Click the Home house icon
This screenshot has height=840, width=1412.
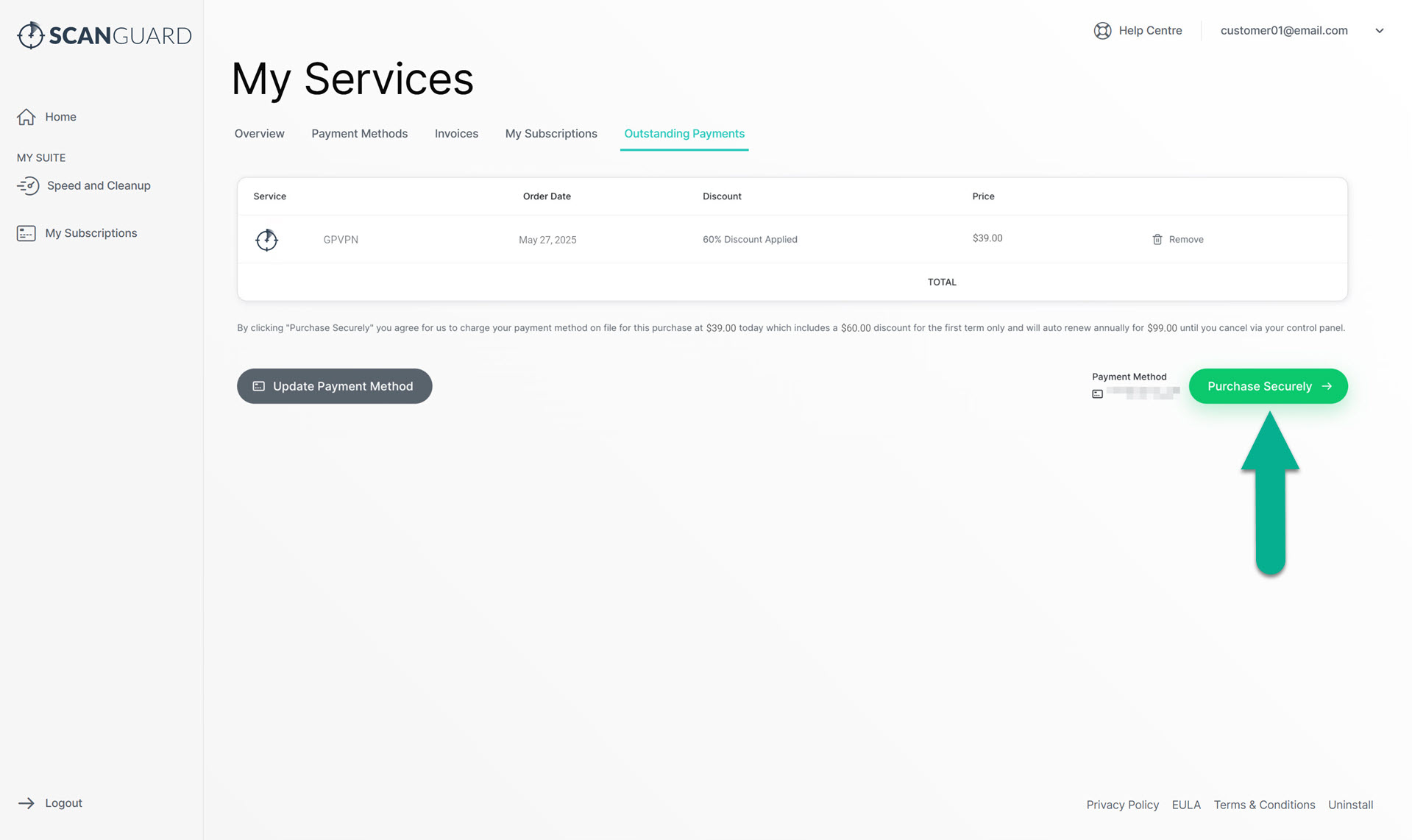(x=26, y=117)
